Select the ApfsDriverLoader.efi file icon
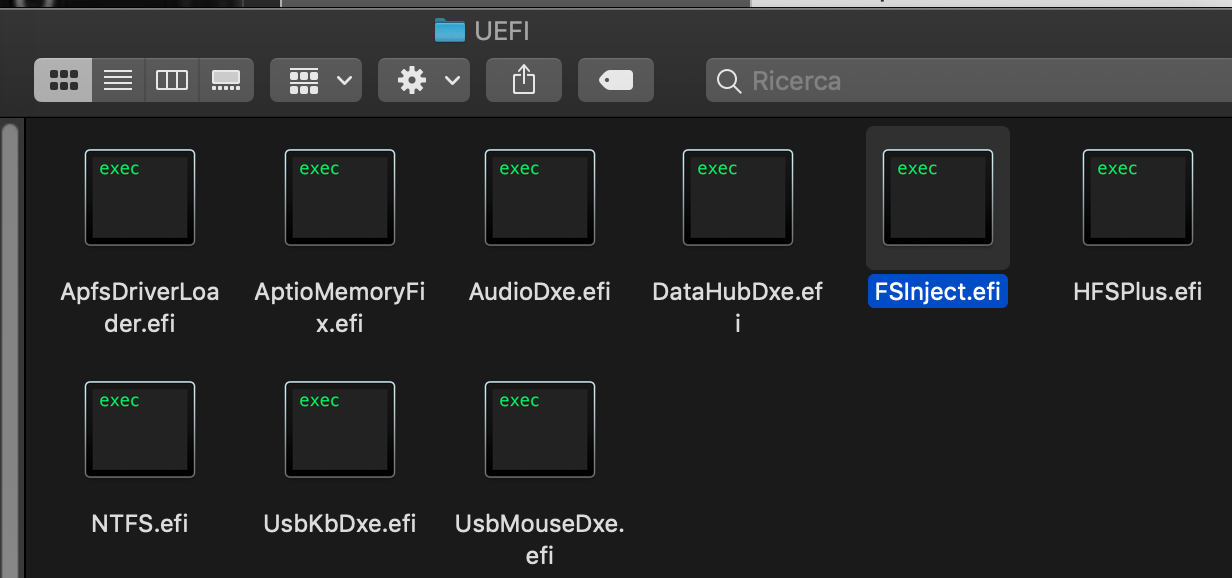 coord(140,198)
